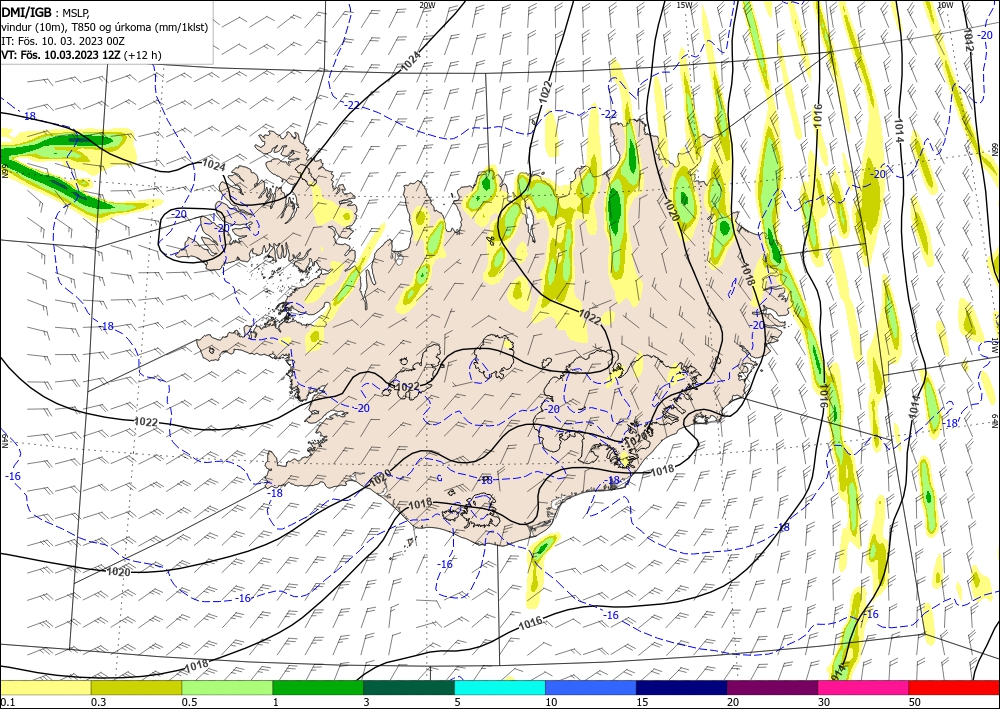Click the cyan 5–10 legend swatch
This screenshot has width=1000, height=709.
click(500, 687)
